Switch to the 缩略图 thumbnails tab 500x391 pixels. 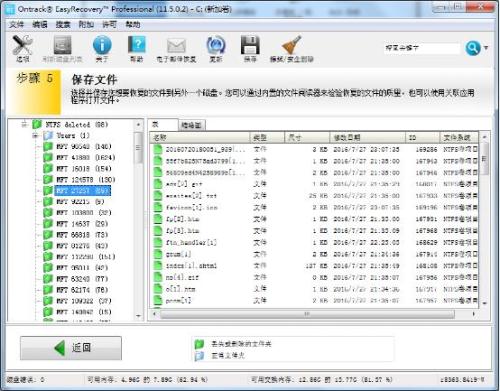(x=191, y=125)
